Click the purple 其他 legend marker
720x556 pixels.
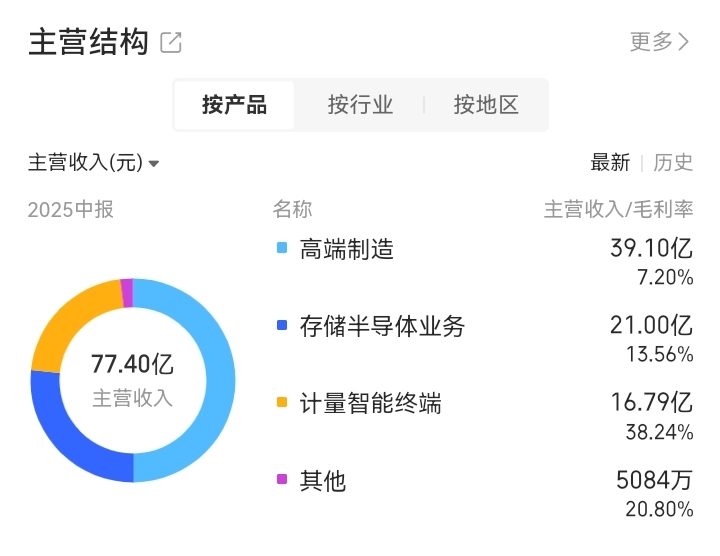(282, 479)
